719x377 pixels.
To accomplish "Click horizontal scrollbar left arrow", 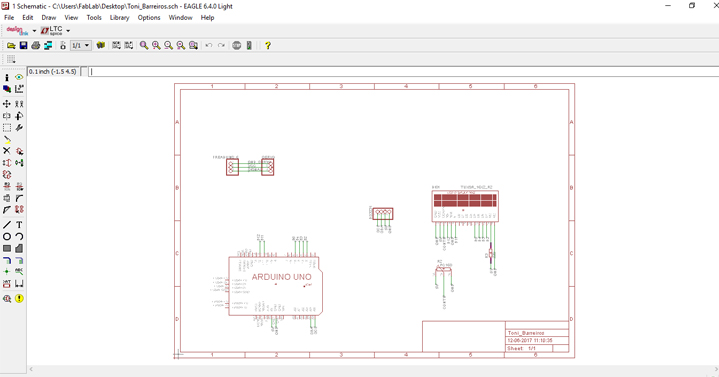I will pos(31,369).
